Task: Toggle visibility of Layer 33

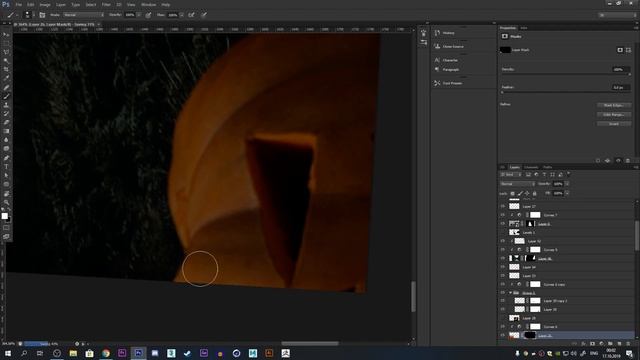Action: [x=503, y=276]
